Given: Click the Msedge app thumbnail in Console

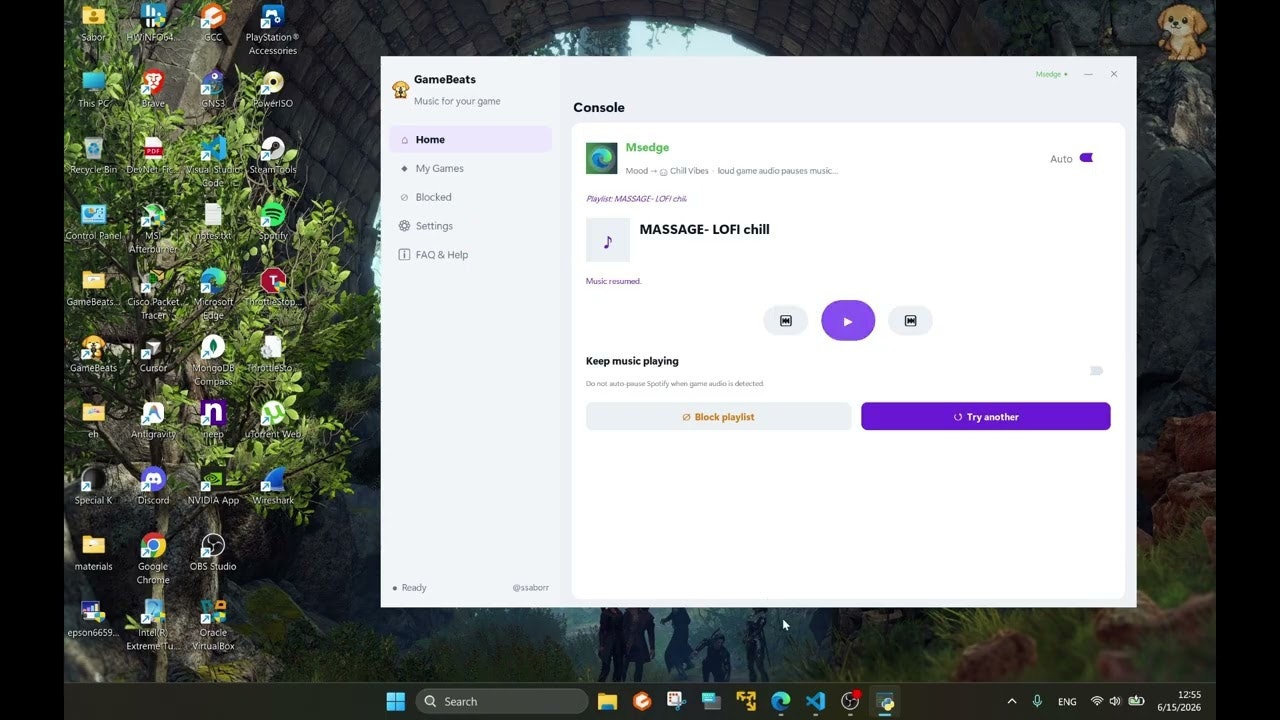Looking at the screenshot, I should click(602, 158).
